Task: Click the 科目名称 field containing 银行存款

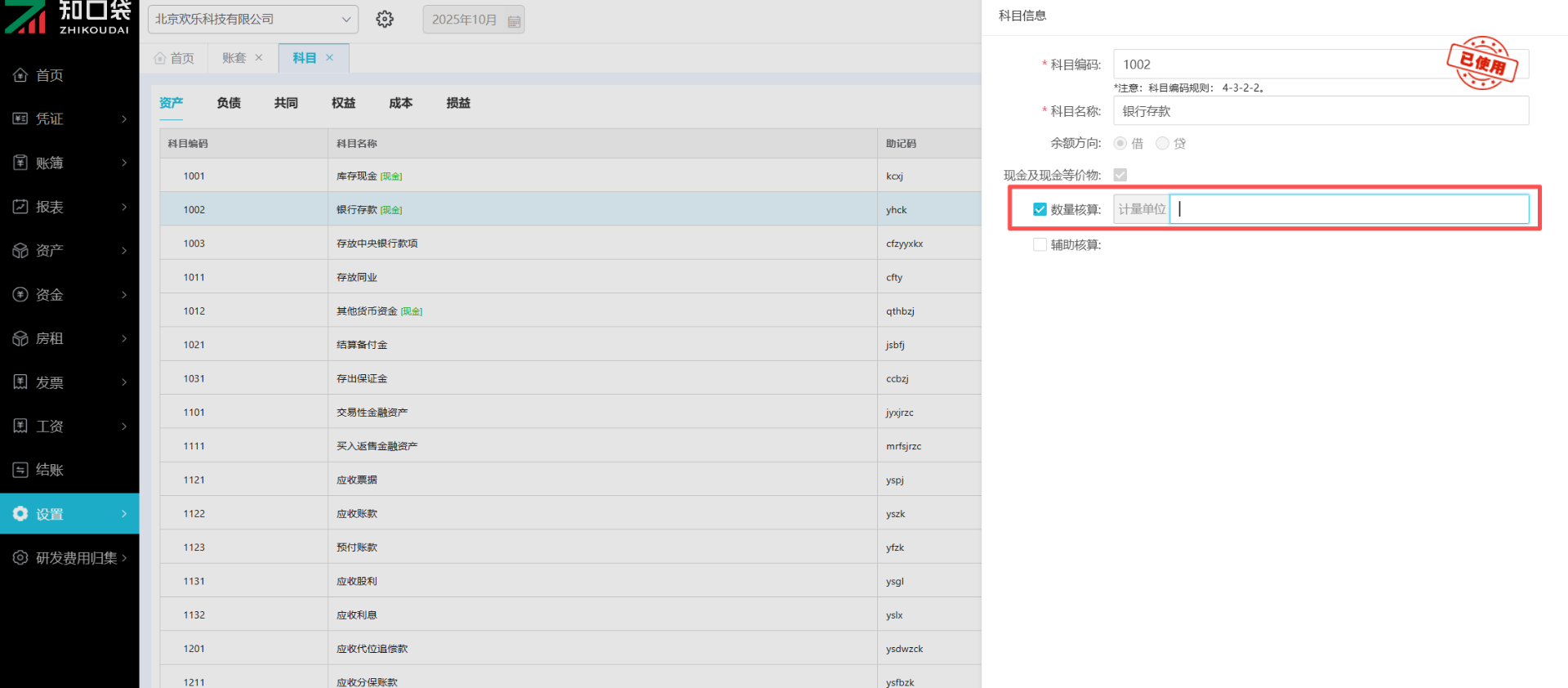Action: click(1321, 111)
